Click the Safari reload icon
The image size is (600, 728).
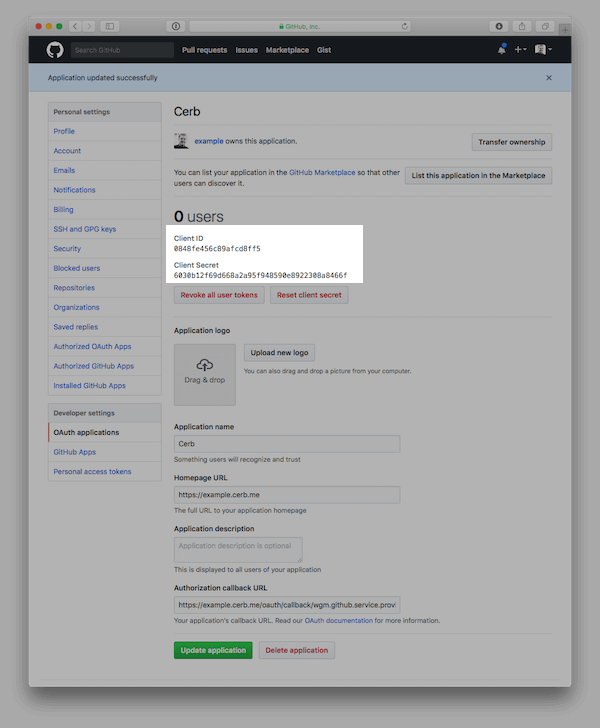(404, 26)
